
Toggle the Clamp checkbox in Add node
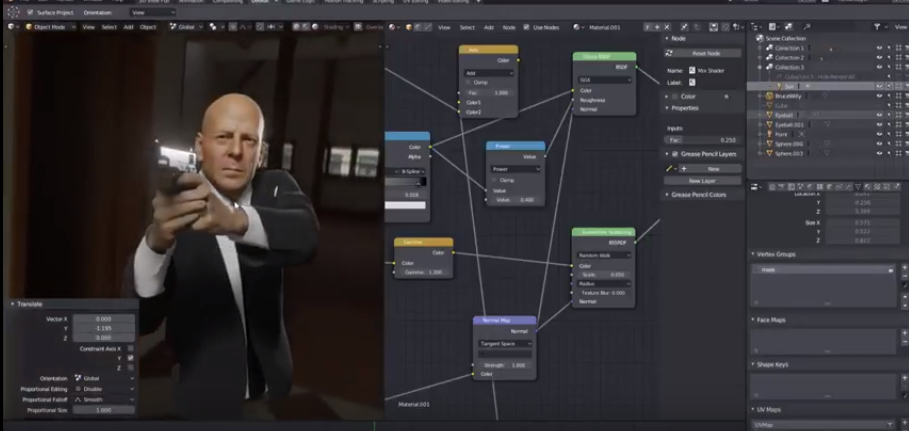pyautogui.click(x=468, y=82)
